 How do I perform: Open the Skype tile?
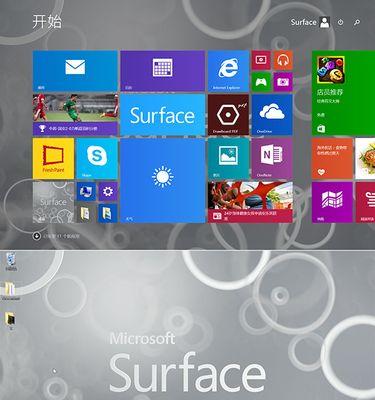click(x=97, y=159)
